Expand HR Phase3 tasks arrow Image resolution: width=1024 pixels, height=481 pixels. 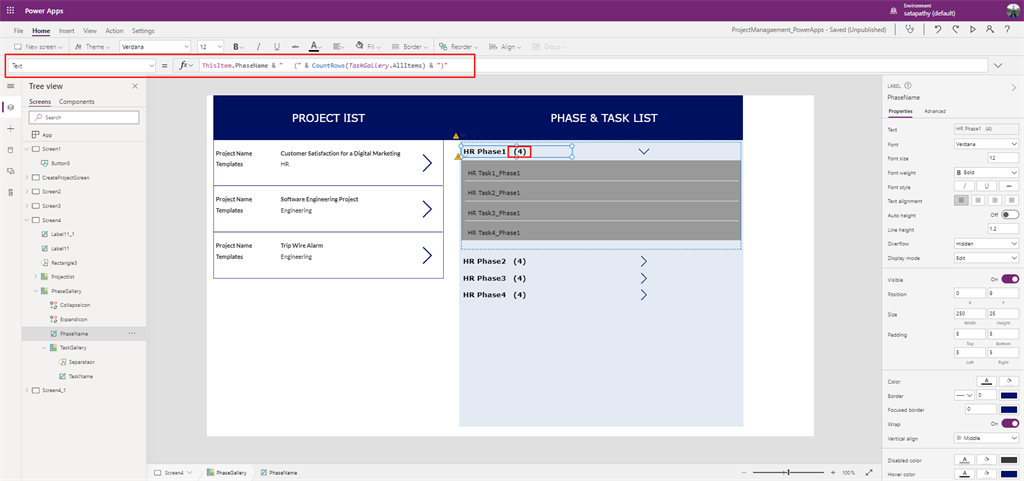tap(643, 278)
